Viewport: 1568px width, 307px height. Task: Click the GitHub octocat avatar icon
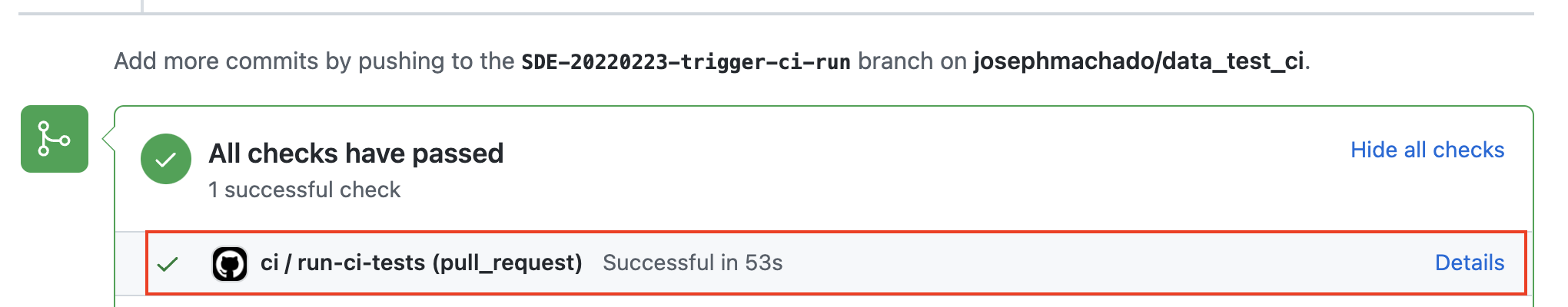[229, 264]
